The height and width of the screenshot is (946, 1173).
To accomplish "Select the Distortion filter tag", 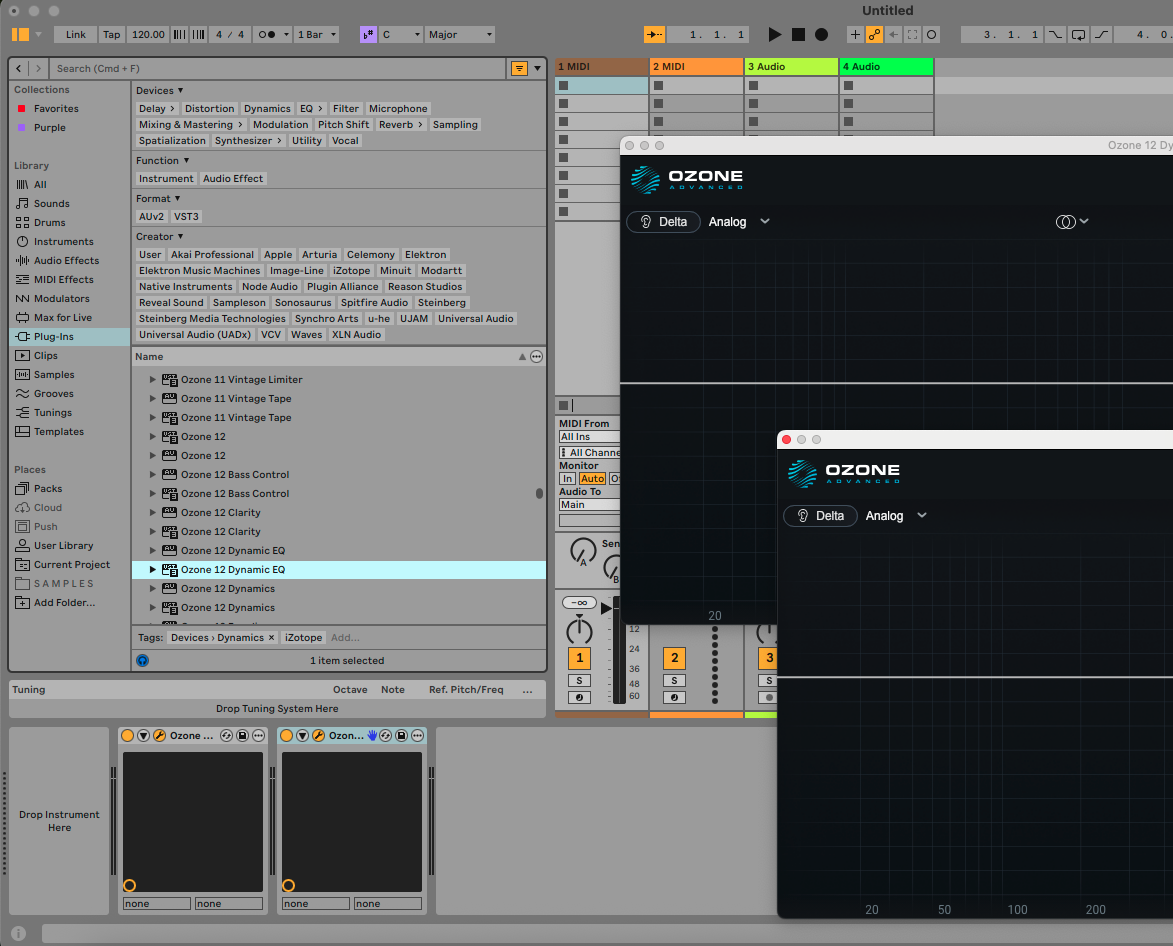I will pos(209,108).
